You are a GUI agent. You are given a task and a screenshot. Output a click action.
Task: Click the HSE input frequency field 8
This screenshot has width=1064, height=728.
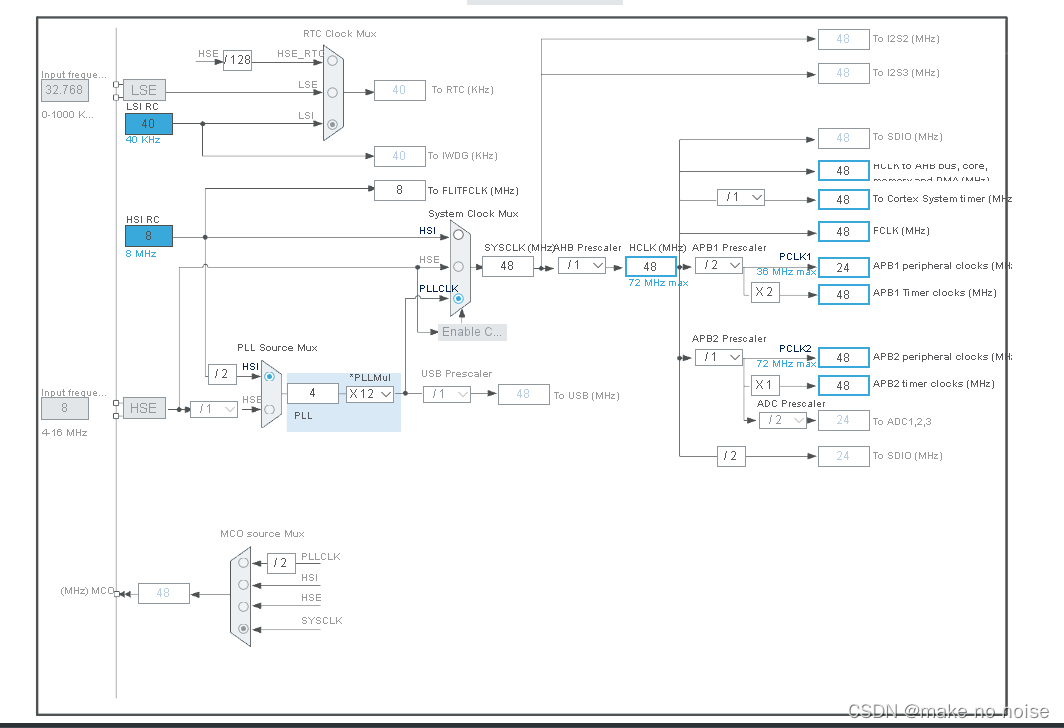pos(64,408)
